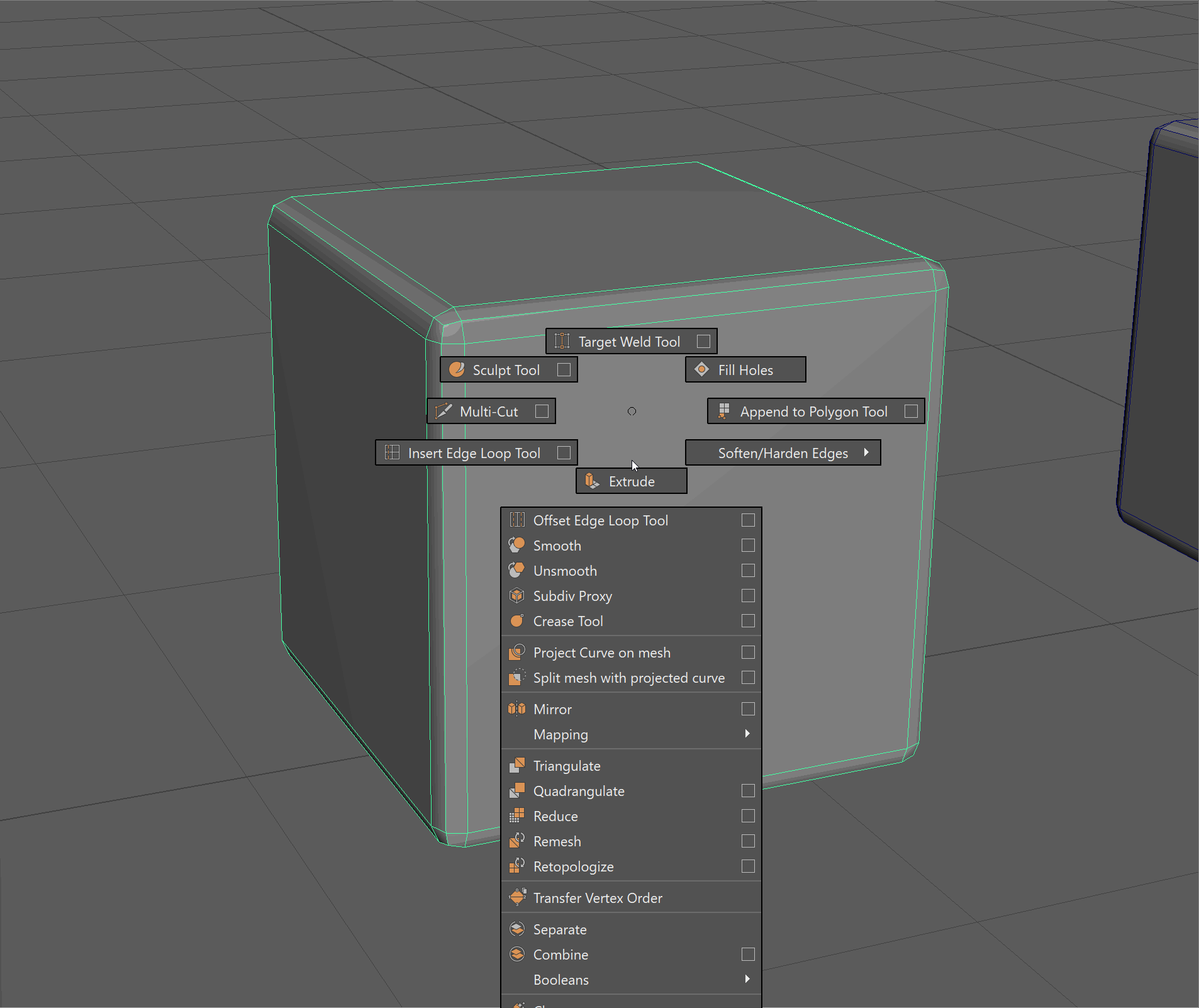Image resolution: width=1199 pixels, height=1008 pixels.
Task: Choose Triangulate from the menu
Action: pyautogui.click(x=567, y=766)
